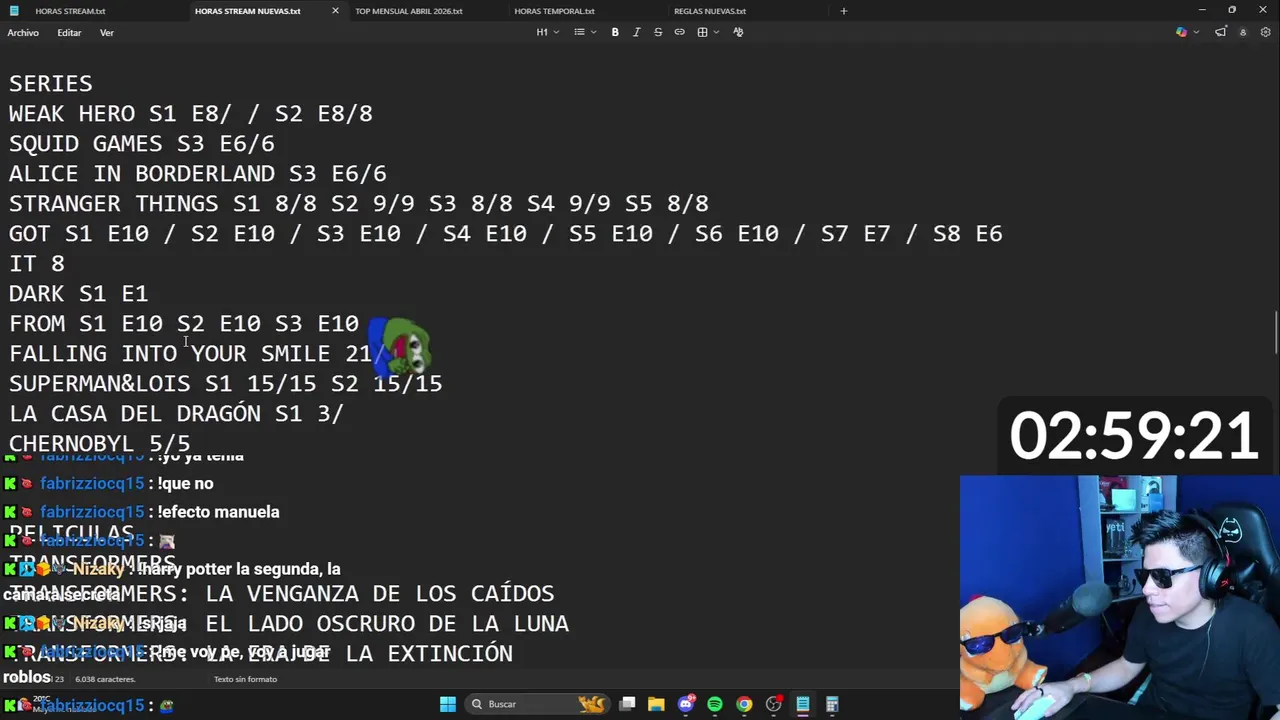Toggle italic formatting in Notepad toolbar
Viewport: 1280px width, 720px height.
(x=636, y=32)
